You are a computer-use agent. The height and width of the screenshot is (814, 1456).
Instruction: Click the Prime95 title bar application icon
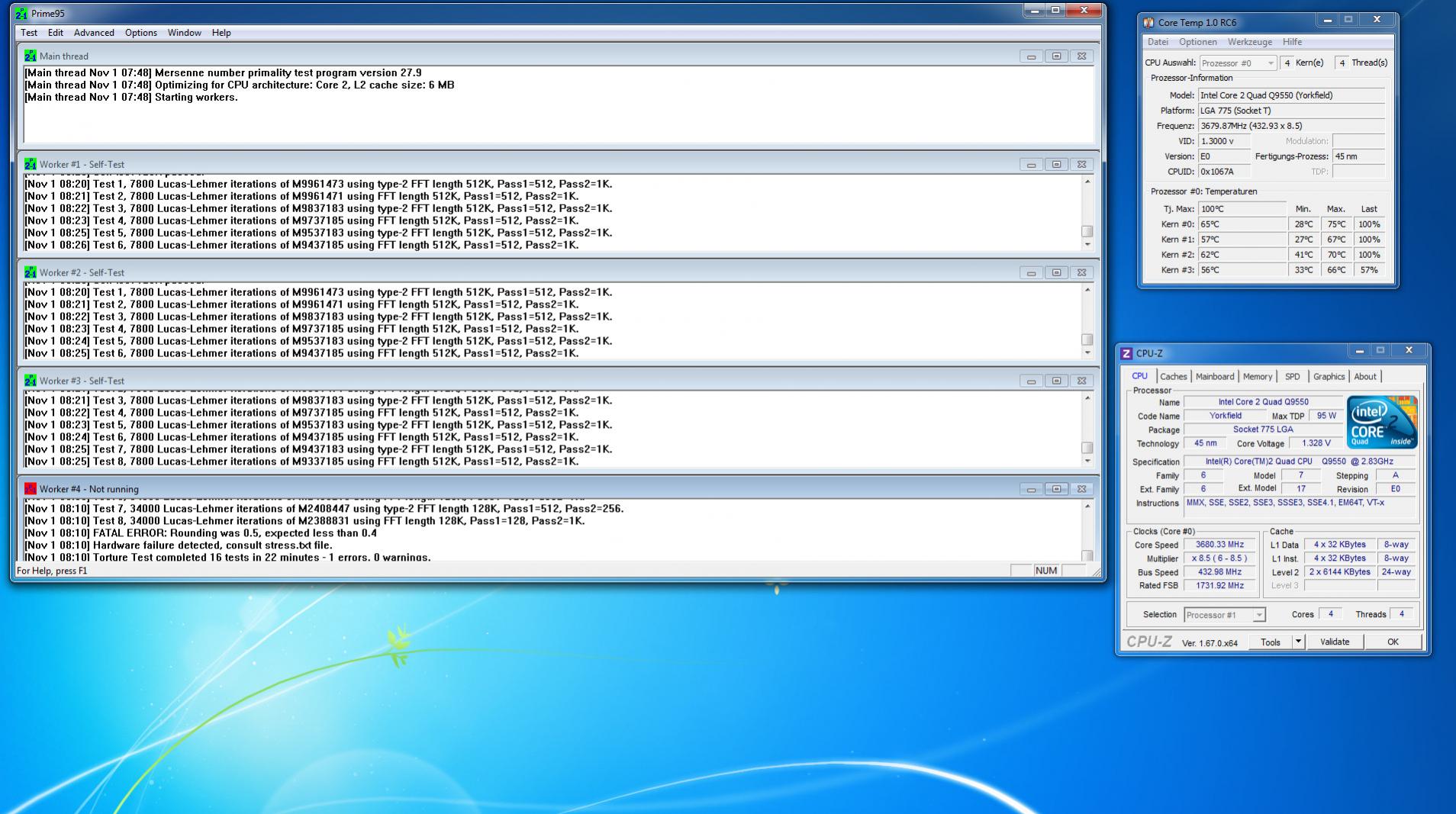tap(21, 13)
